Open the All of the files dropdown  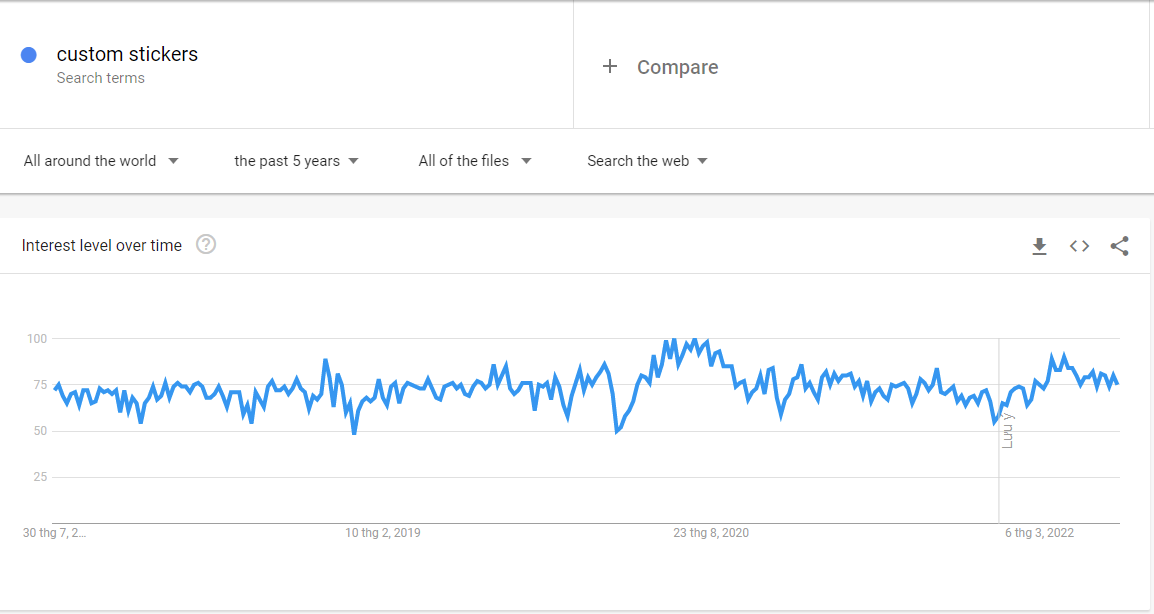474,161
